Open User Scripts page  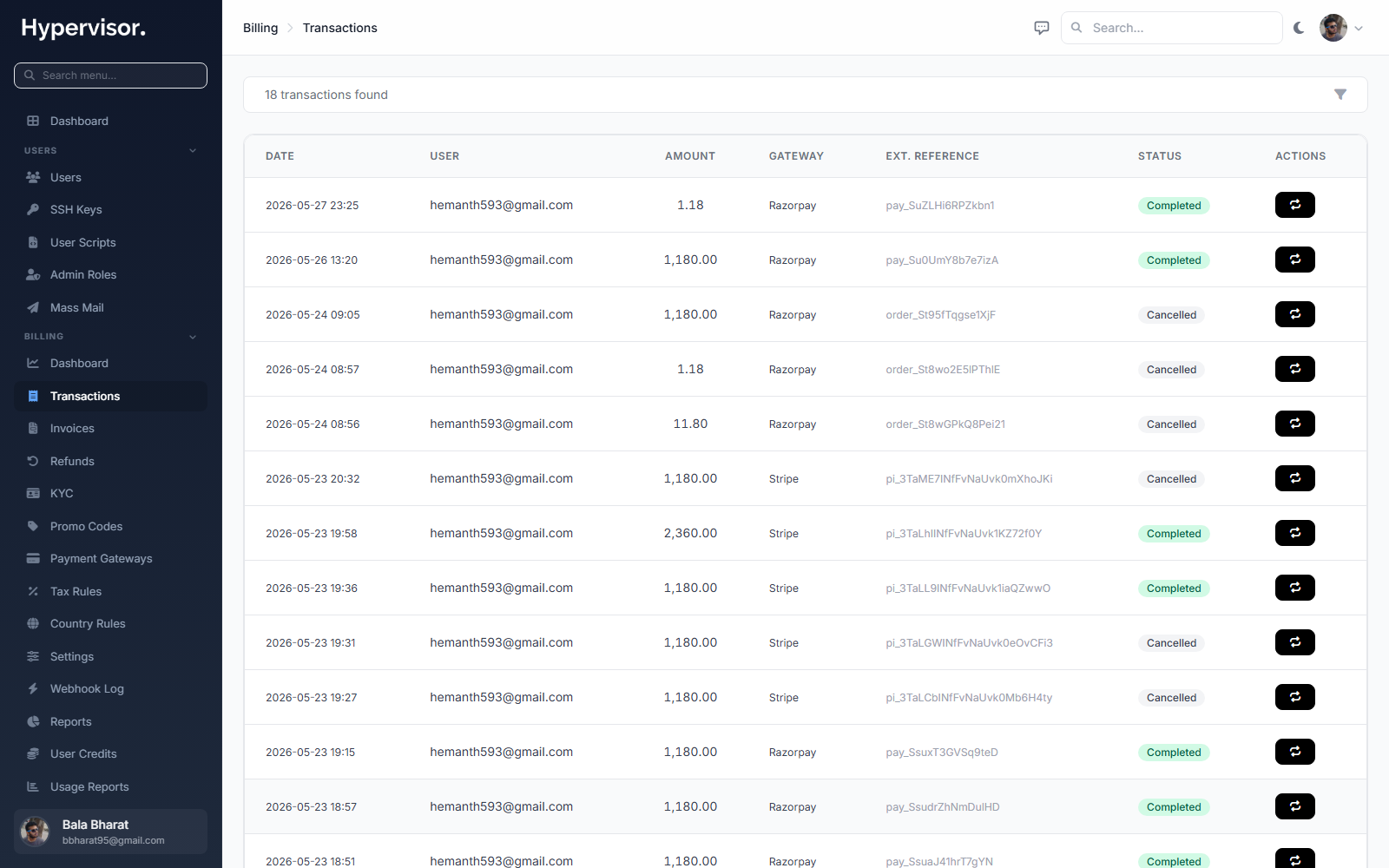tap(110, 242)
